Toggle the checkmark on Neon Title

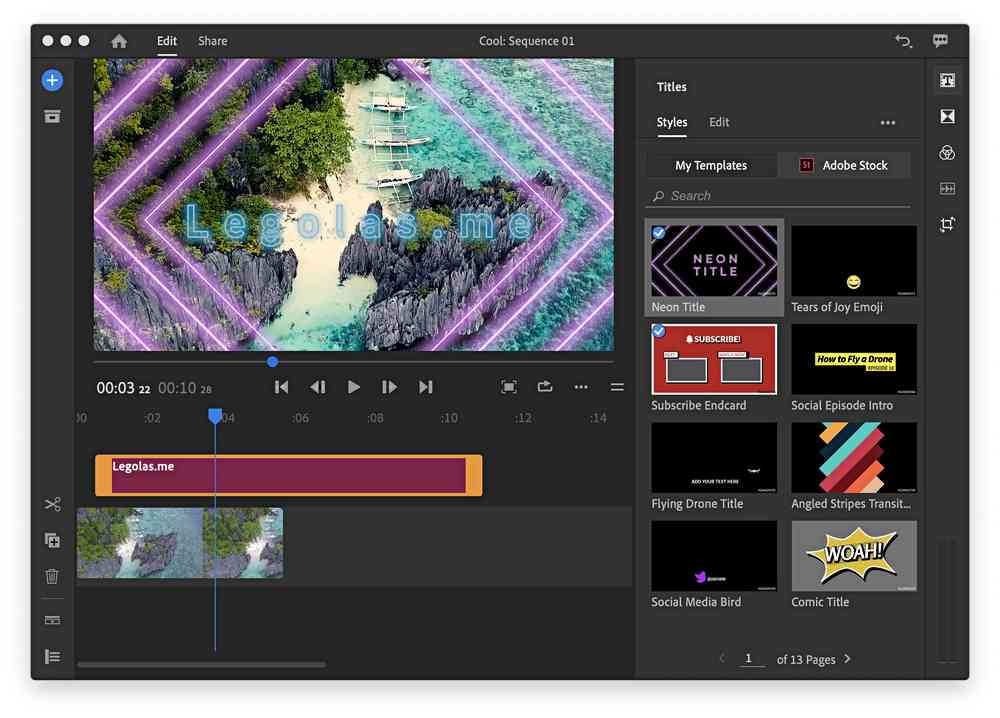tap(659, 233)
